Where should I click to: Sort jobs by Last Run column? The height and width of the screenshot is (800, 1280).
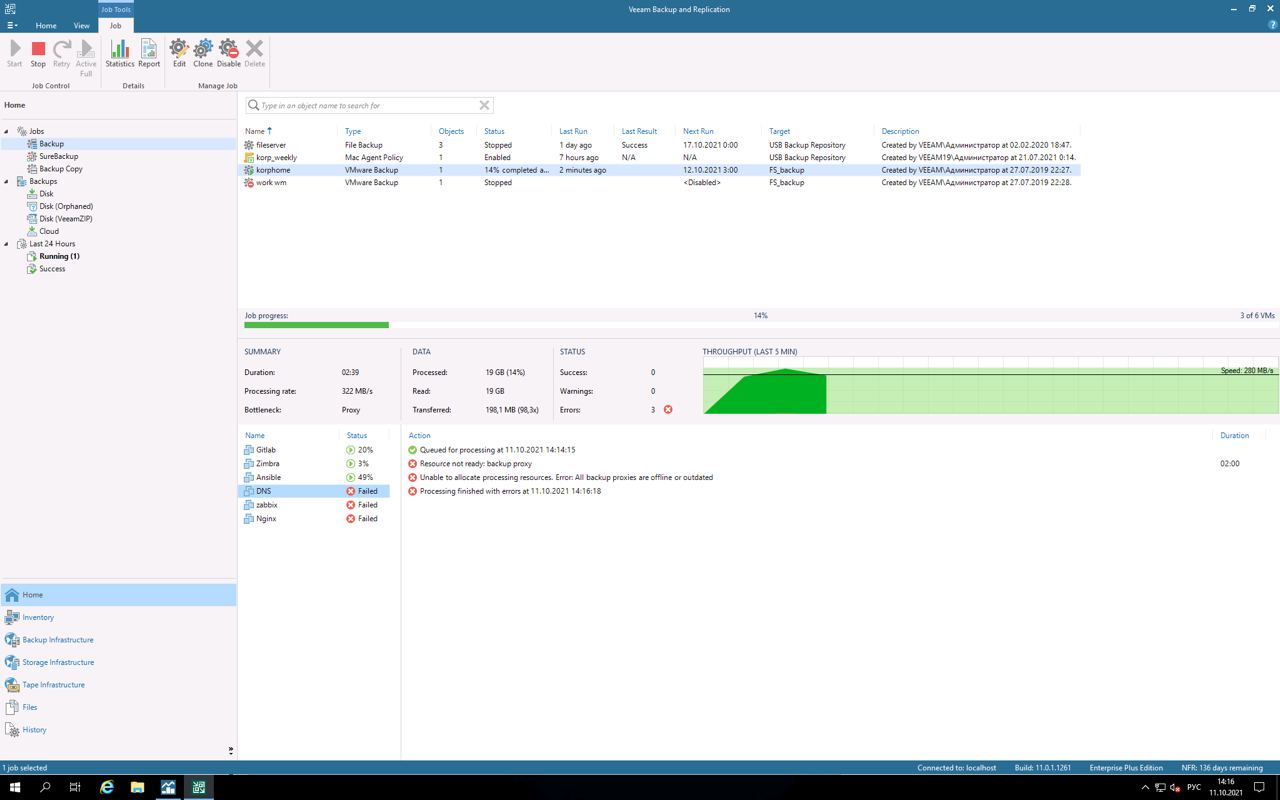(x=573, y=131)
